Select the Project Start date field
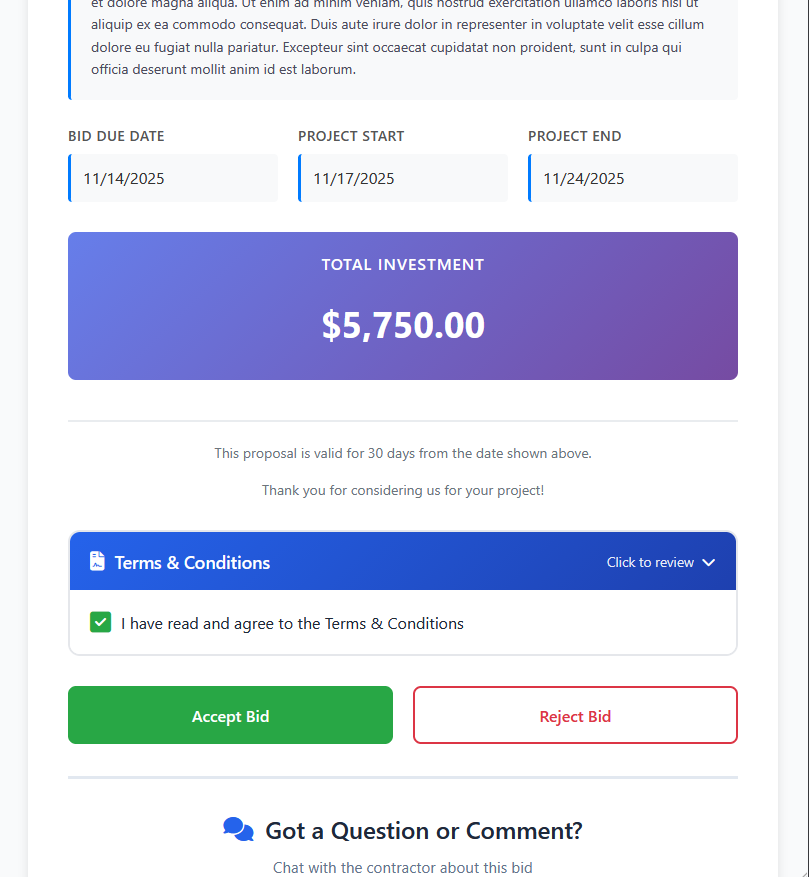809x877 pixels. click(404, 179)
